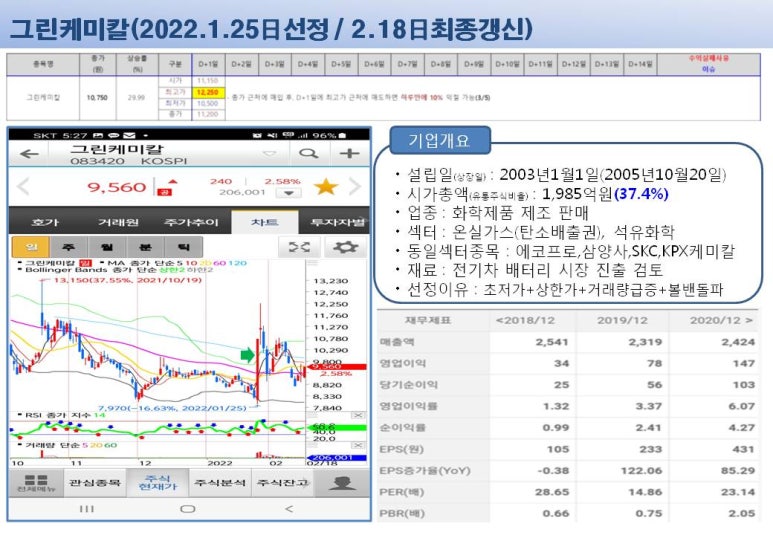Click the PBR(배) row label
The width and height of the screenshot is (773, 535).
(x=401, y=513)
